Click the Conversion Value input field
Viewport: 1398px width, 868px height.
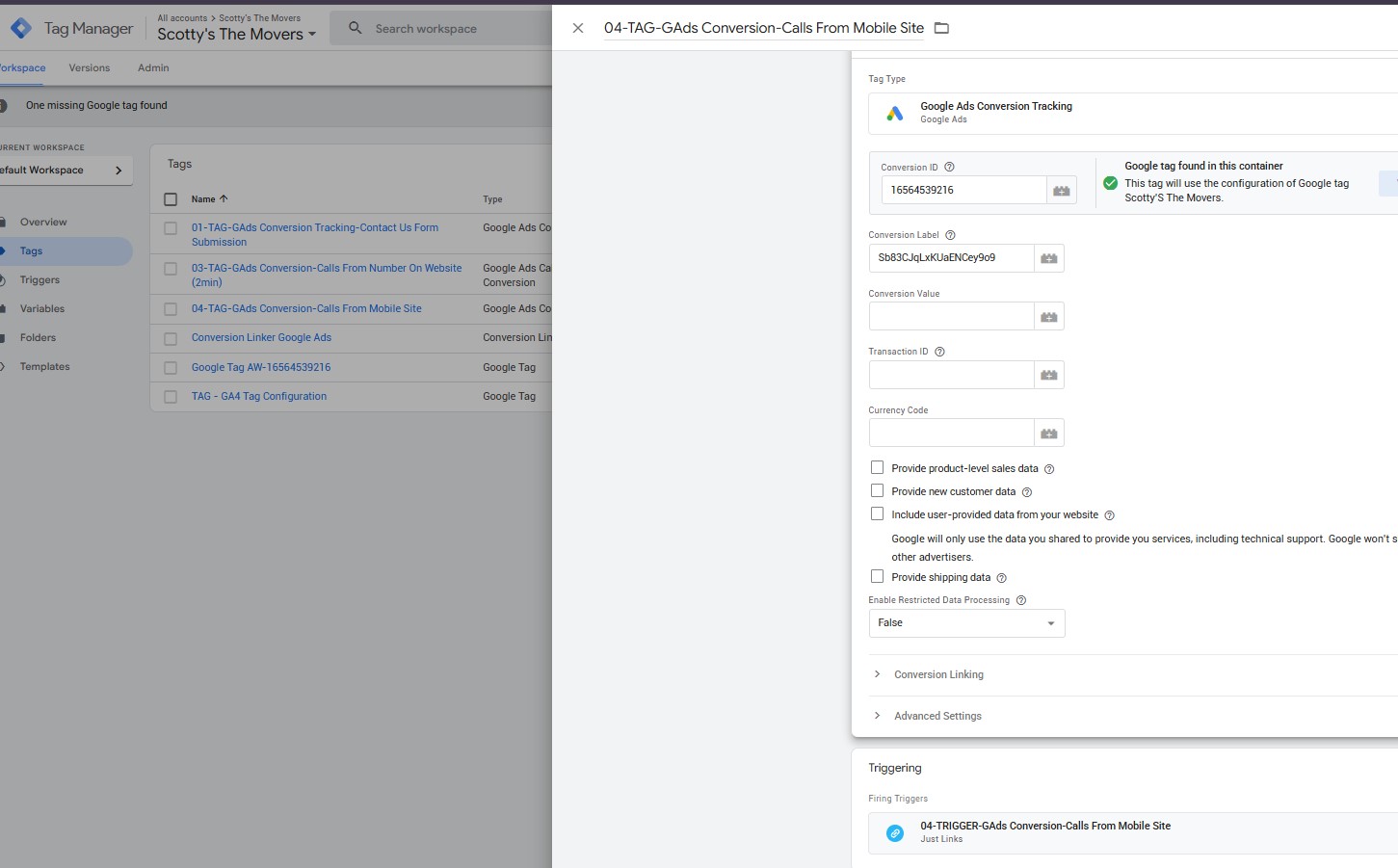click(x=952, y=317)
